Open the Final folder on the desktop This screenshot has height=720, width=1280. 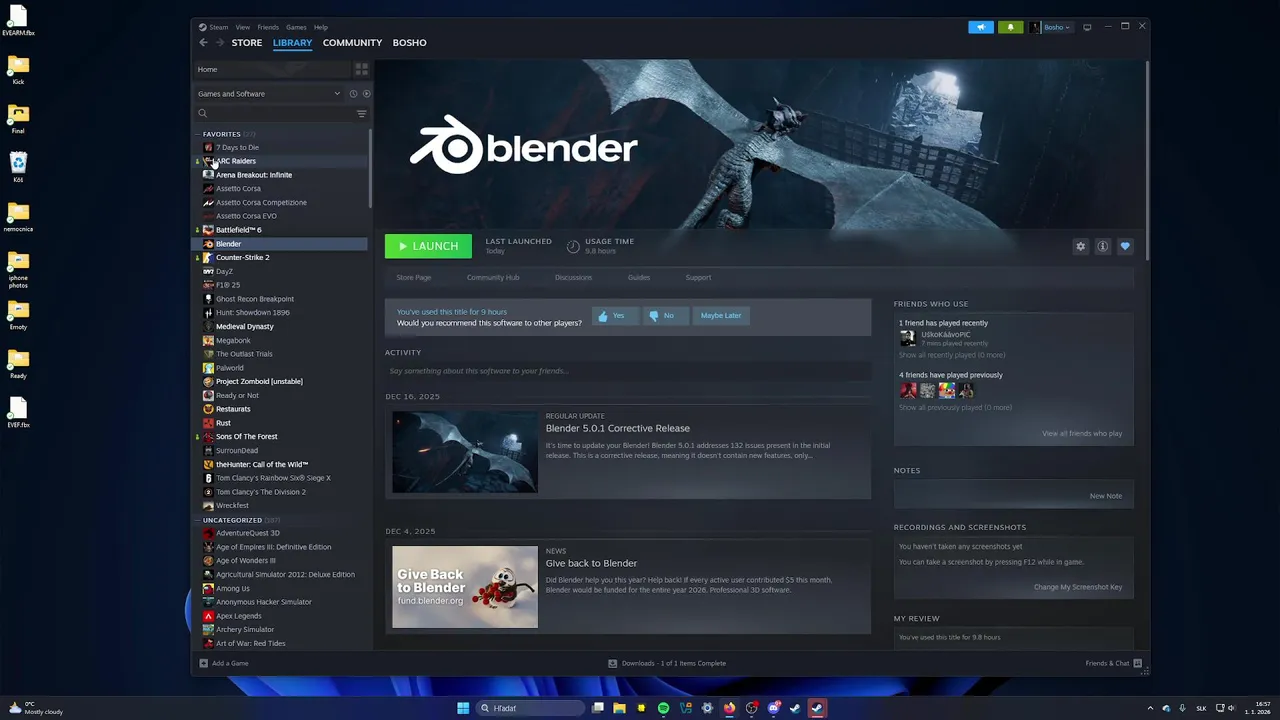[x=18, y=118]
